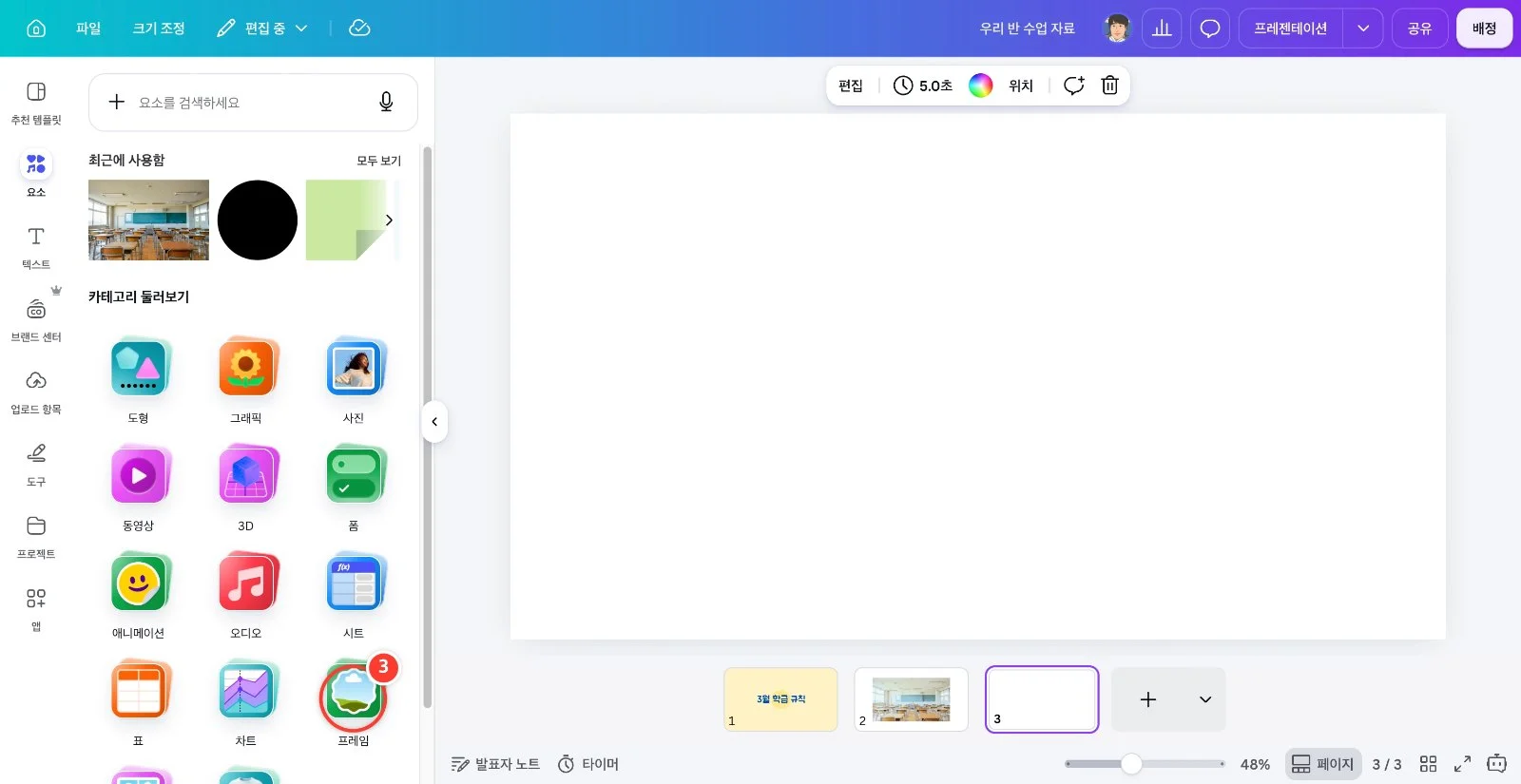Open the comments speech bubble icon
Screen dimensions: 1521x784
click(1210, 29)
